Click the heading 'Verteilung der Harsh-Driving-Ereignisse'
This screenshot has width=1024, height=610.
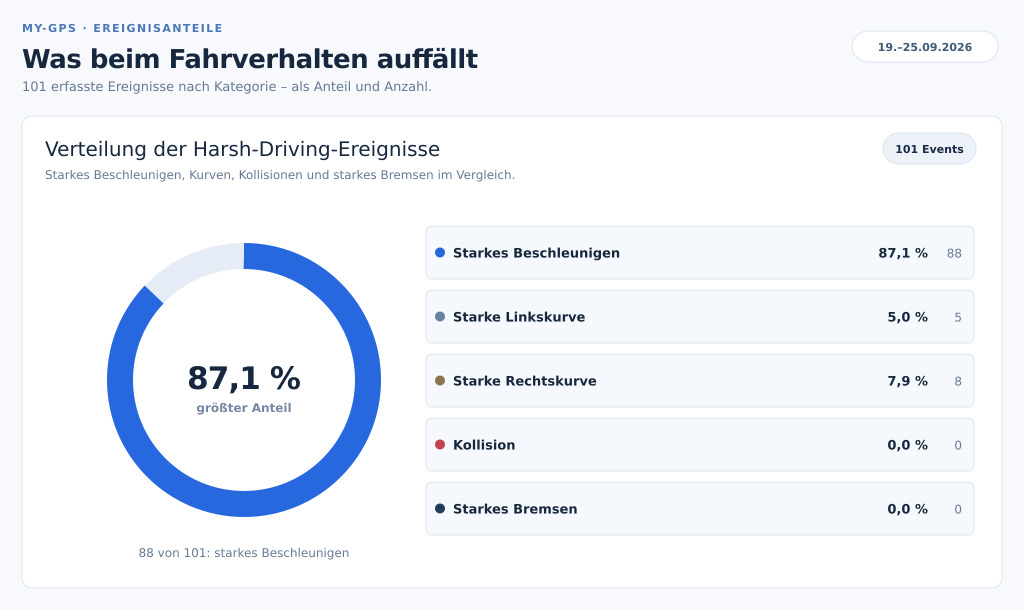242,150
